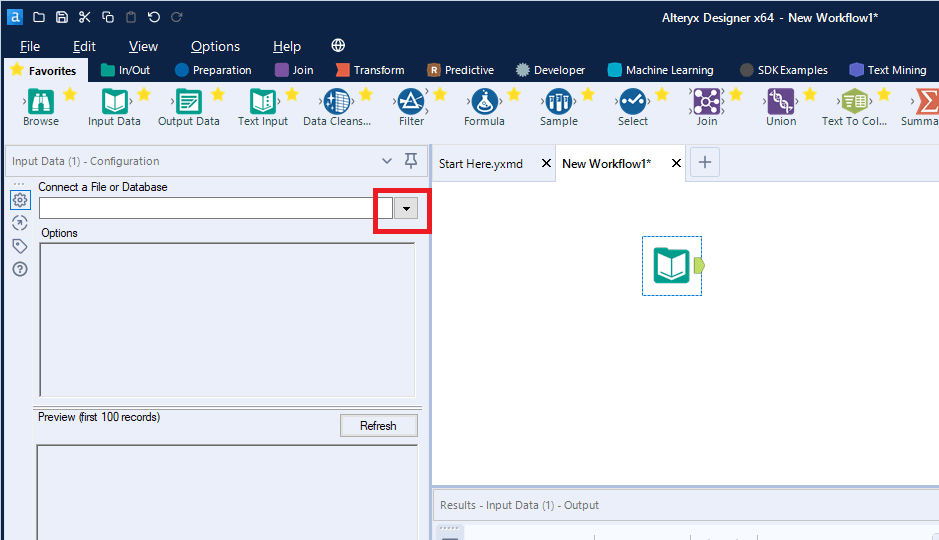Open the Help menu
Image resolution: width=939 pixels, height=540 pixels.
(287, 46)
